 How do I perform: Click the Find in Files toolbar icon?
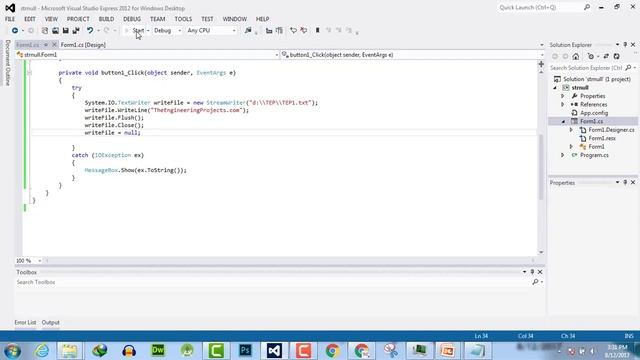coord(248,31)
